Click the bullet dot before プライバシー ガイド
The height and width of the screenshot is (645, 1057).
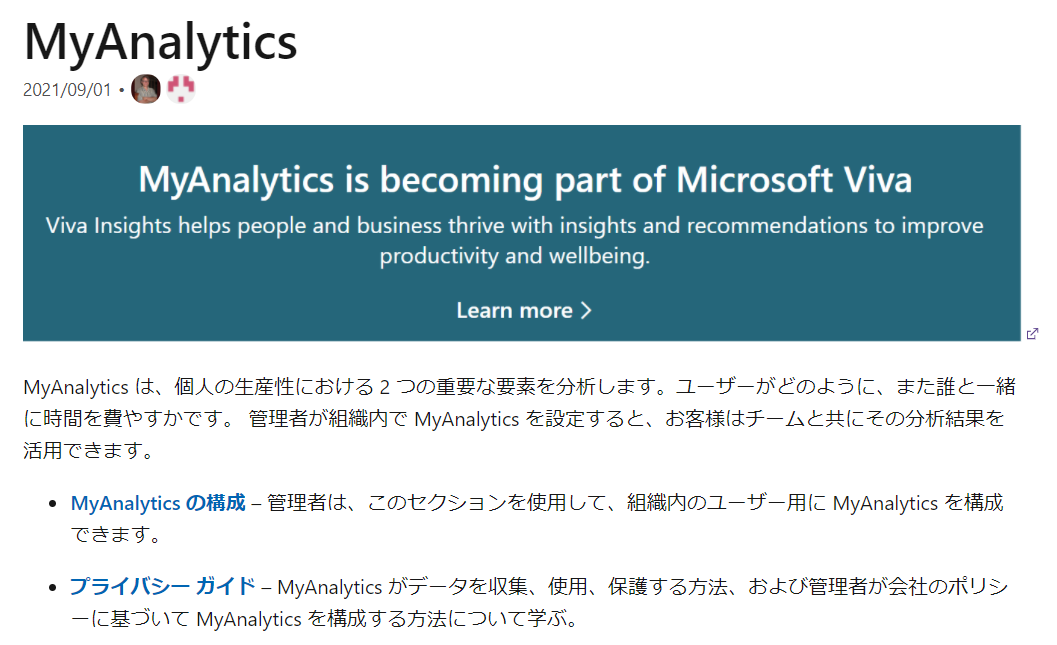click(x=53, y=587)
